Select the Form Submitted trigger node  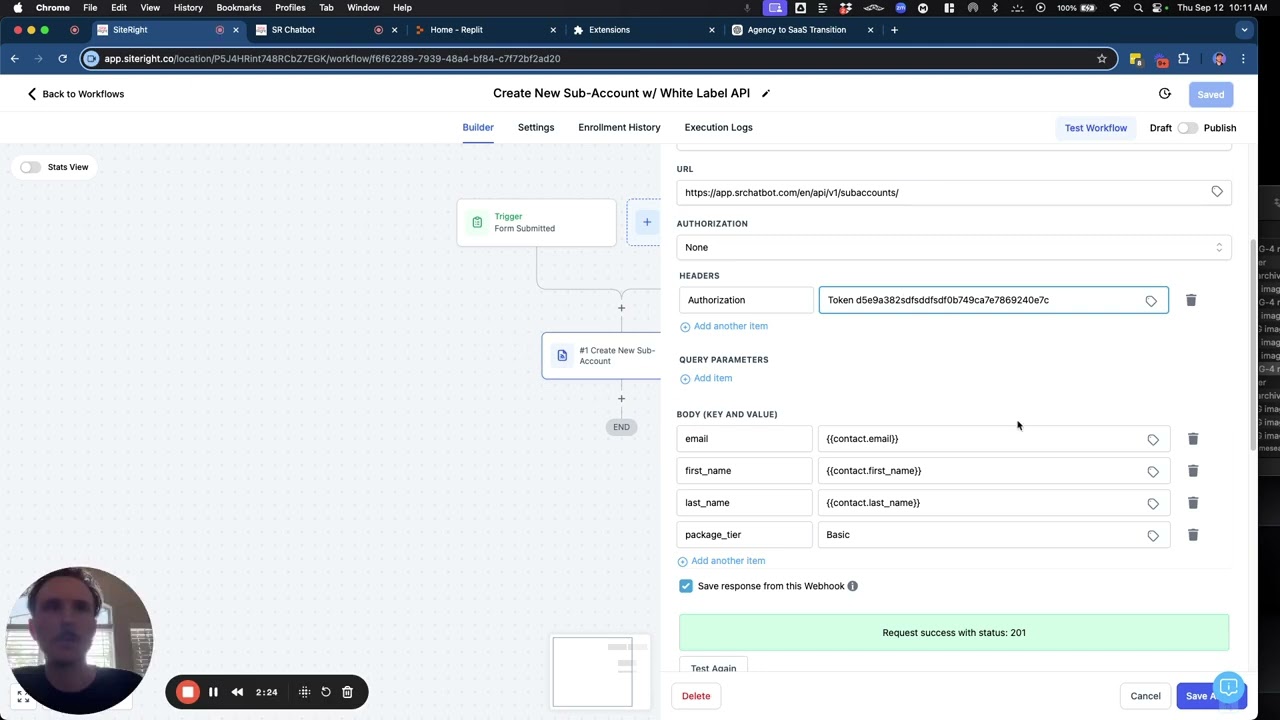[x=536, y=222]
